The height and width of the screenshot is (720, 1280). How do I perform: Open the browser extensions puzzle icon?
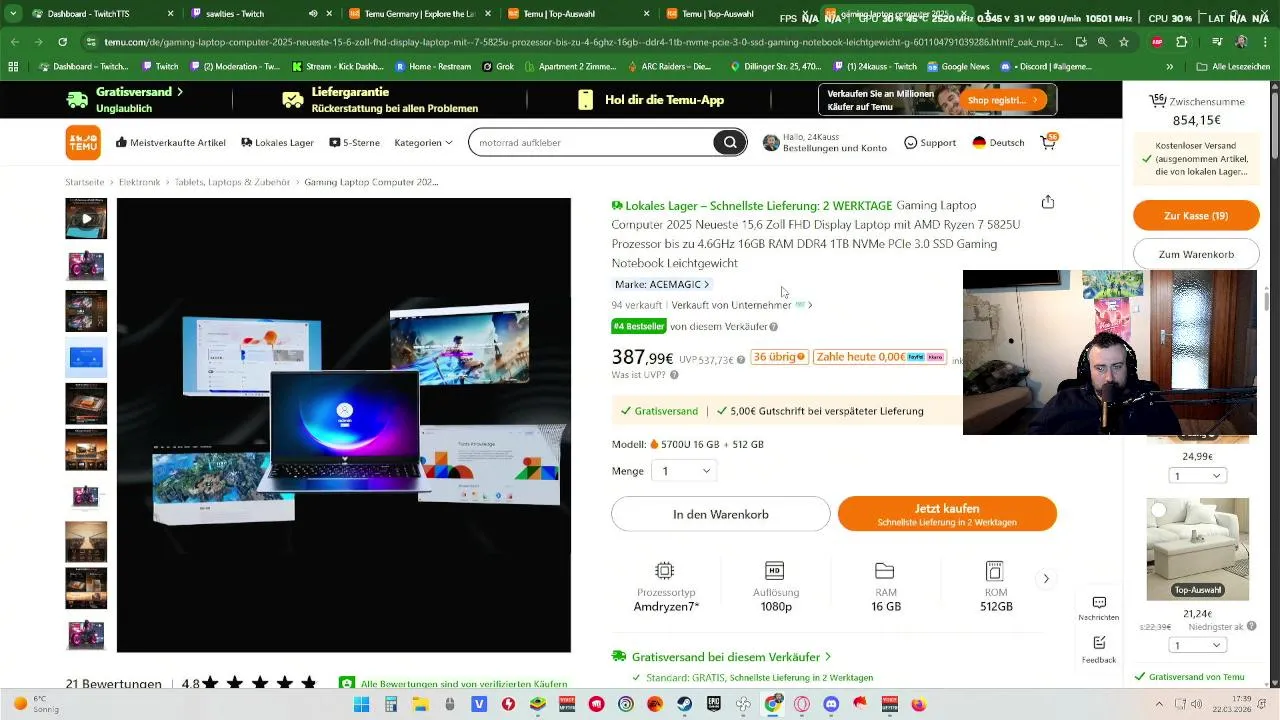[1182, 42]
